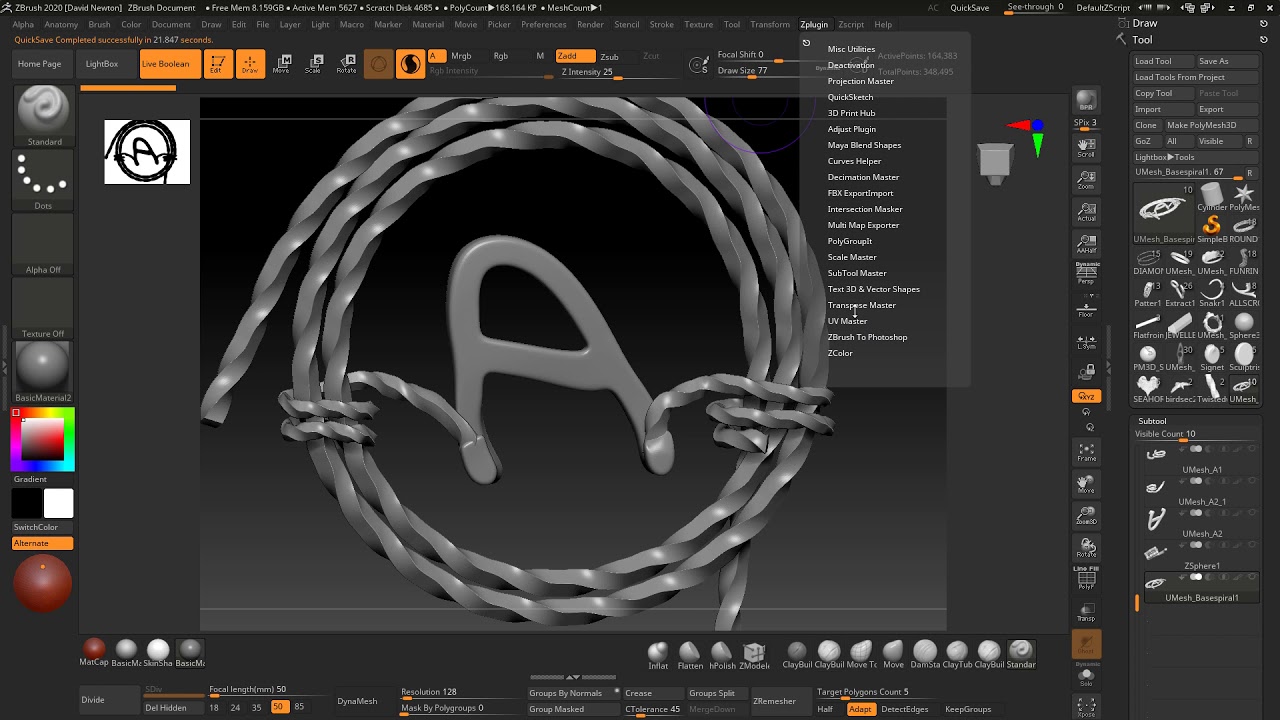Activate the Draw mode icon
Image resolution: width=1280 pixels, height=720 pixels.
tap(250, 64)
